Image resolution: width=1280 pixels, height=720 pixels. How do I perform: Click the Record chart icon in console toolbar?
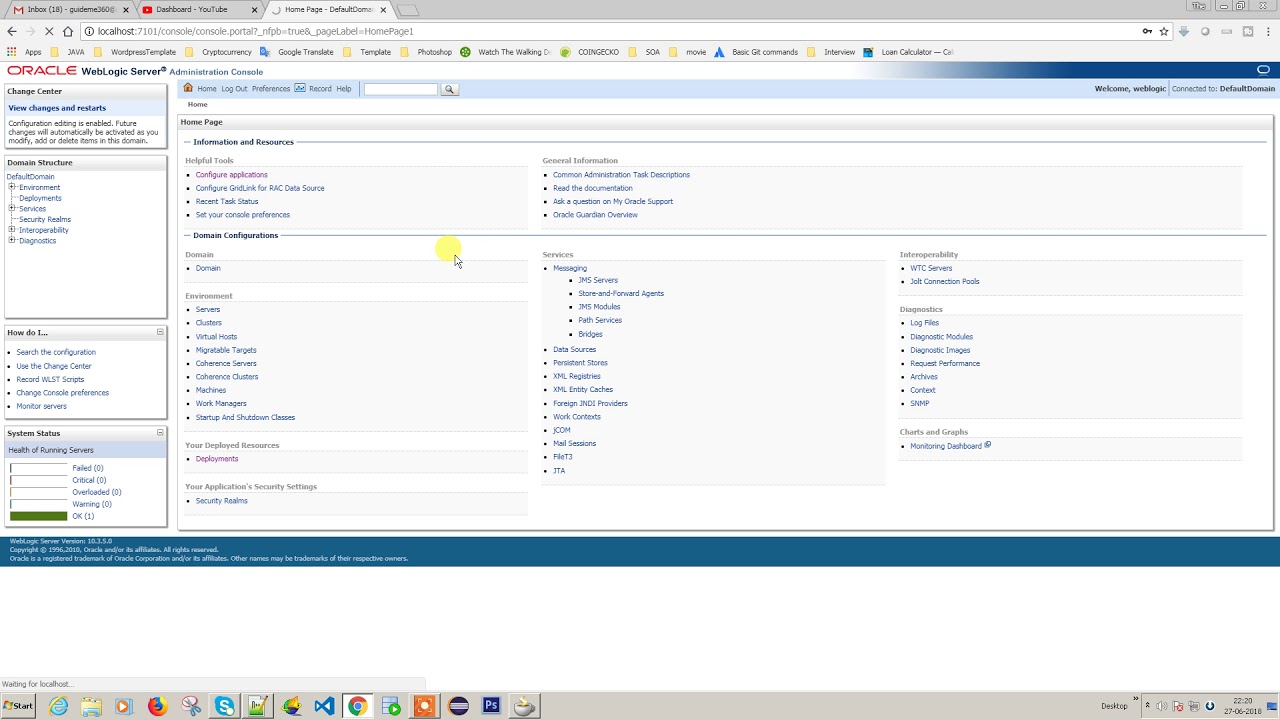(300, 88)
